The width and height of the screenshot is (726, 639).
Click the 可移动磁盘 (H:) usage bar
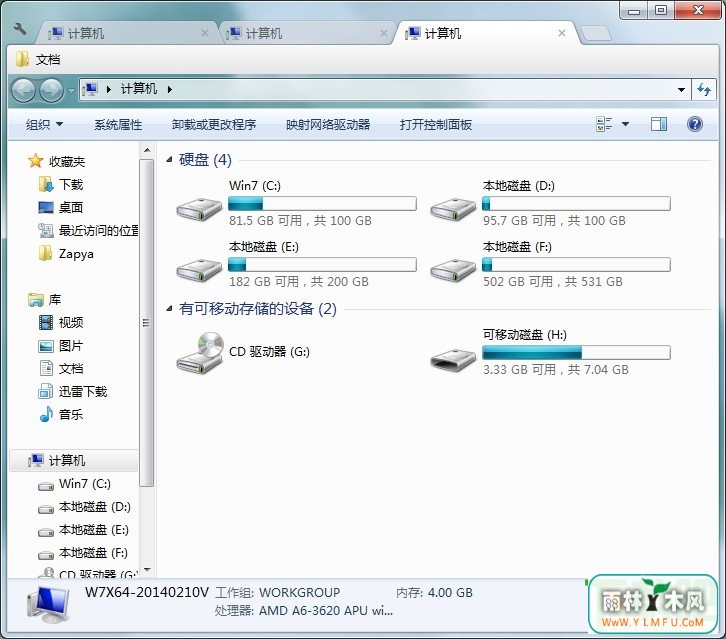coord(576,352)
